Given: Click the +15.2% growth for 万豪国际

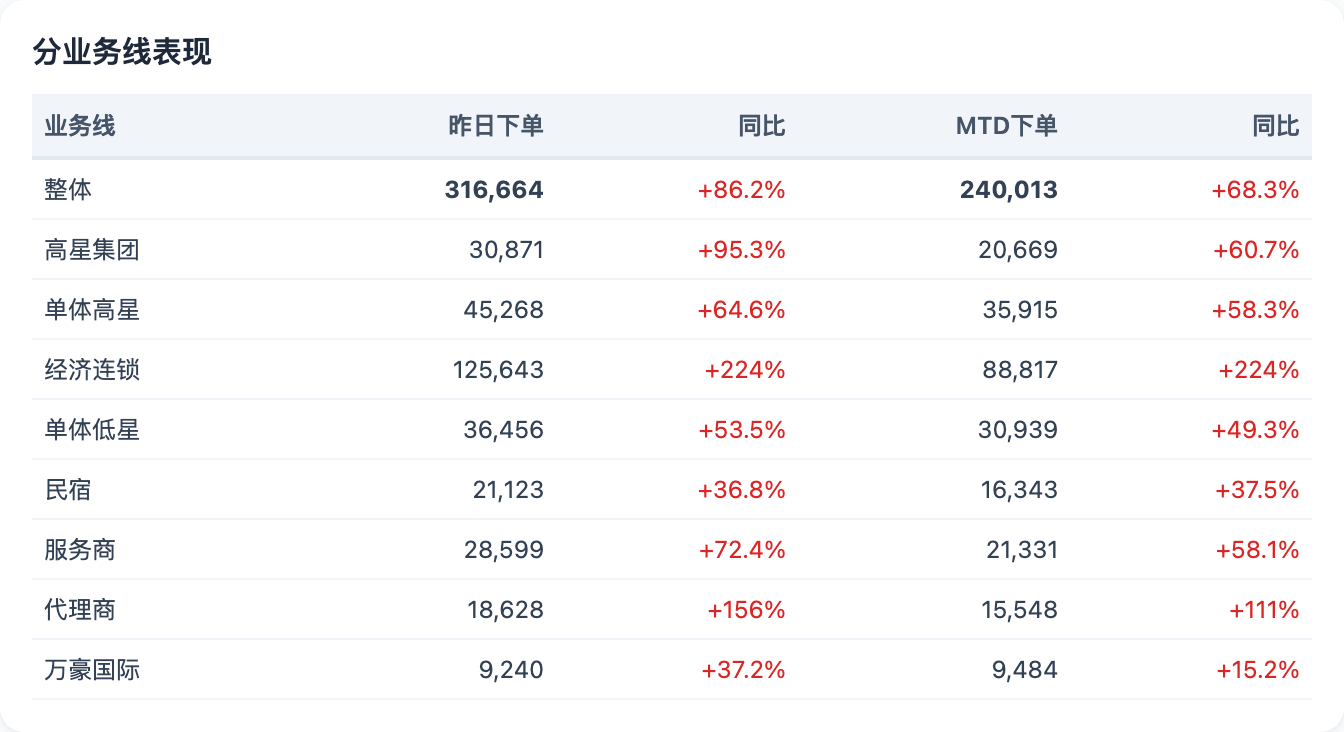Looking at the screenshot, I should [1258, 670].
